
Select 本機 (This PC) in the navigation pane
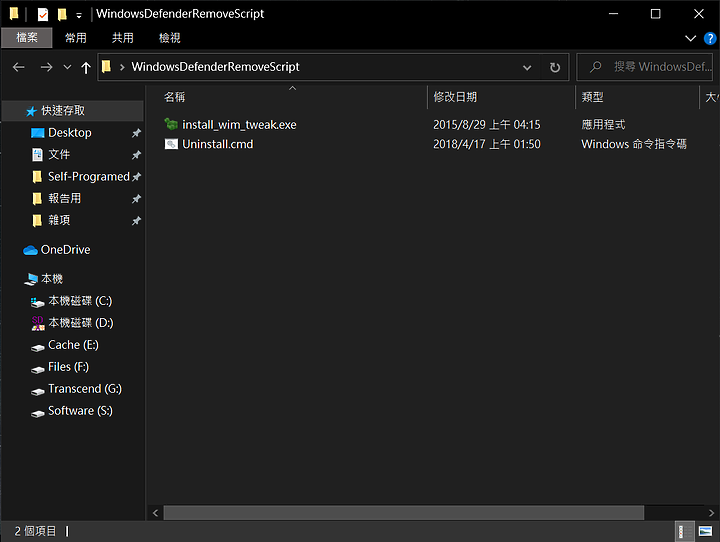52,279
